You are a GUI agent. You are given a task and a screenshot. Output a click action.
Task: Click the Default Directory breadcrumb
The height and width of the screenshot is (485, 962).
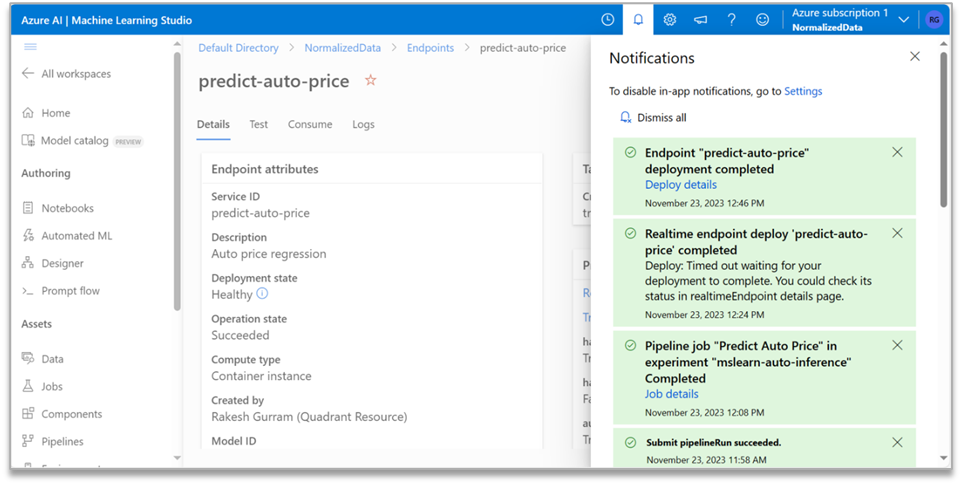pos(238,48)
